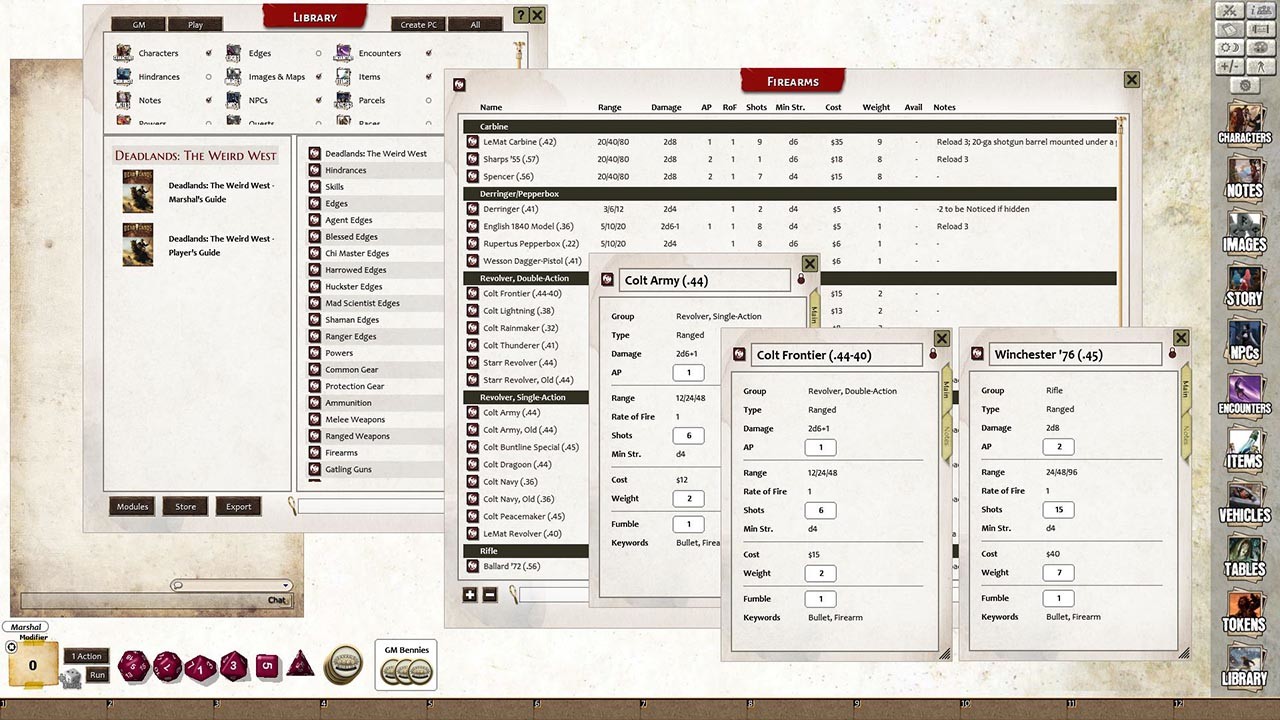This screenshot has height=720, width=1280.
Task: Disable the Characters checkbox in the Library window
Action: (x=207, y=53)
